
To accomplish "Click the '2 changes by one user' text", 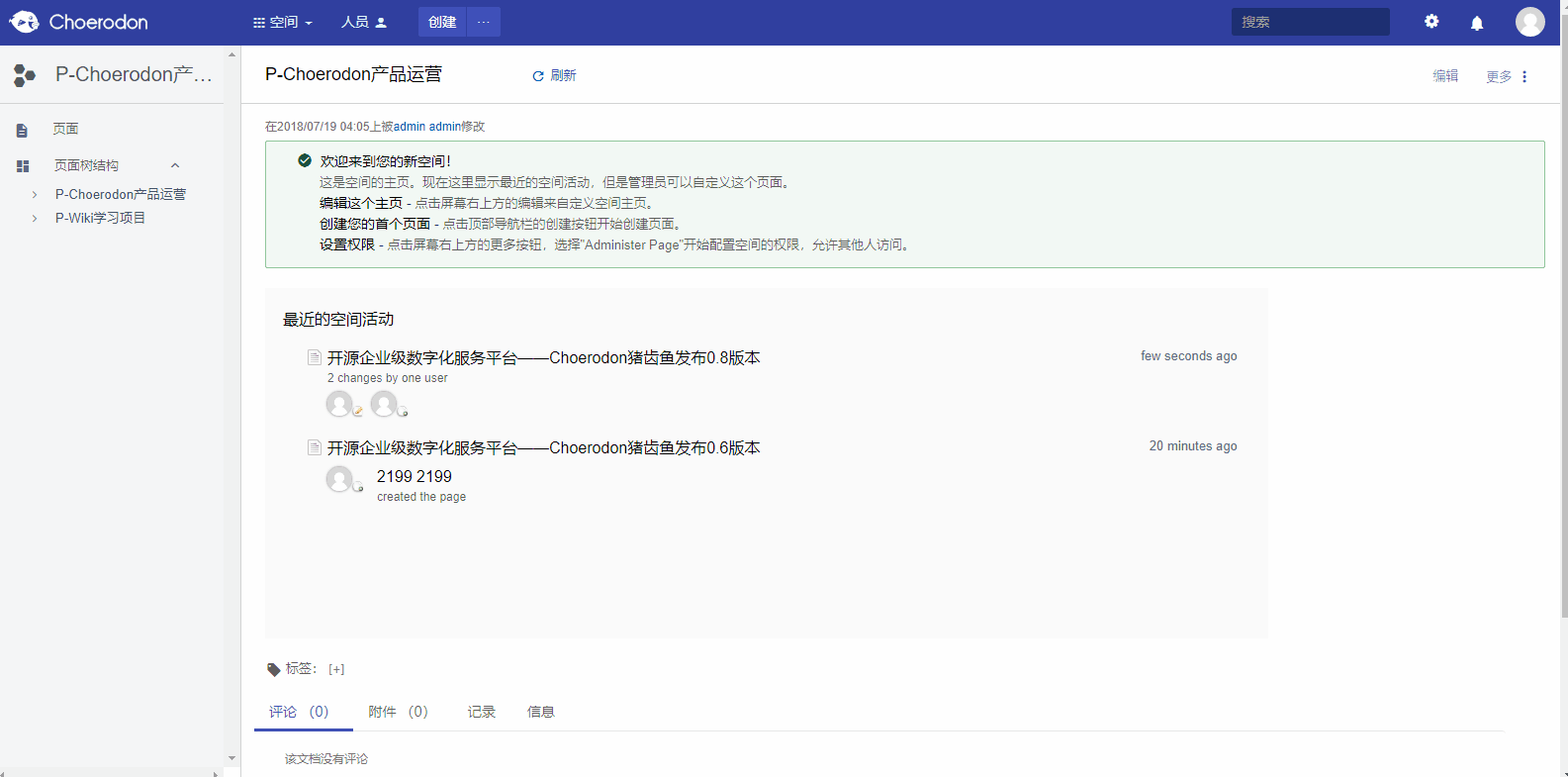I will 388,378.
